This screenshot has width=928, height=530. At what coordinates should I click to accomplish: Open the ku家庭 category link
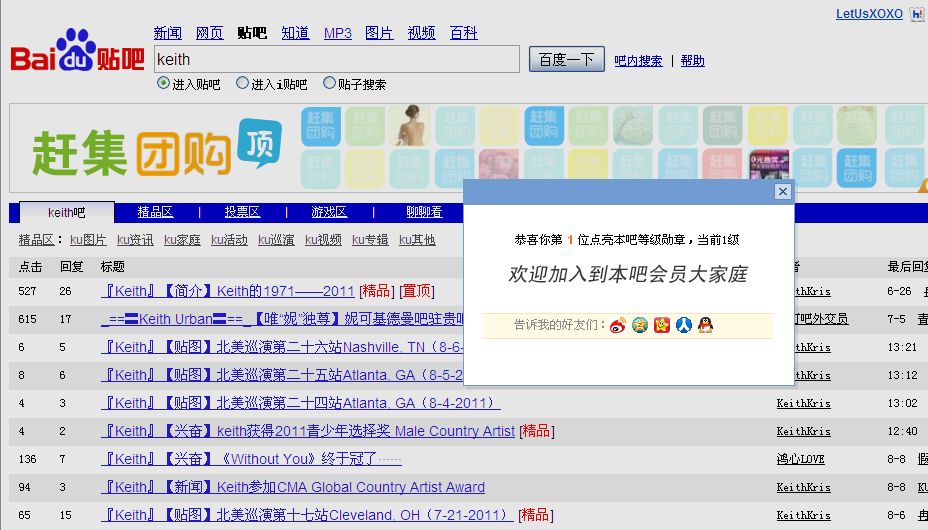[182, 240]
